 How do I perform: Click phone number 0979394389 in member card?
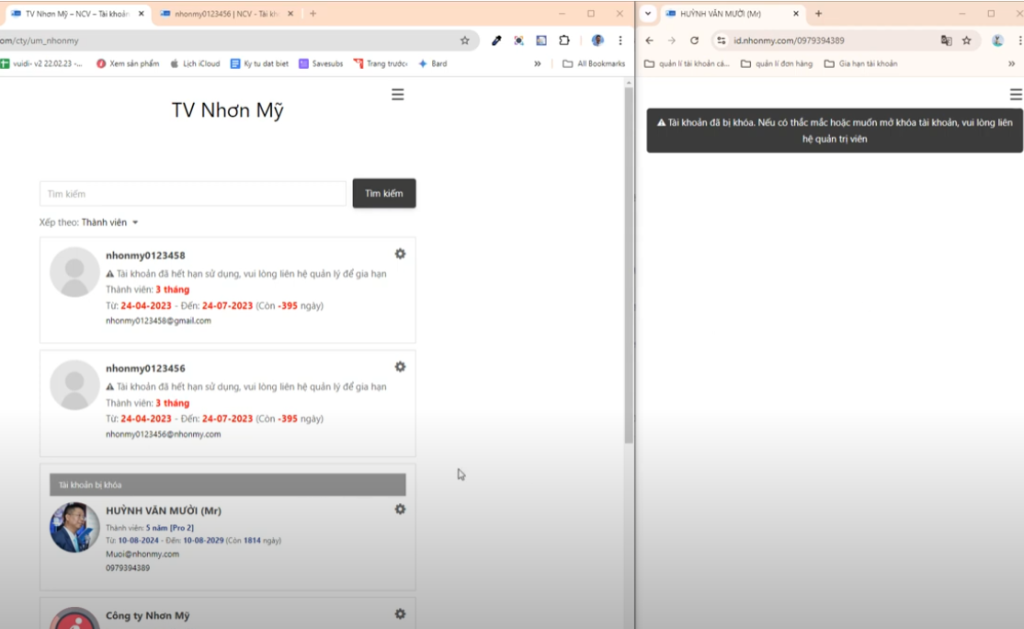point(127,568)
